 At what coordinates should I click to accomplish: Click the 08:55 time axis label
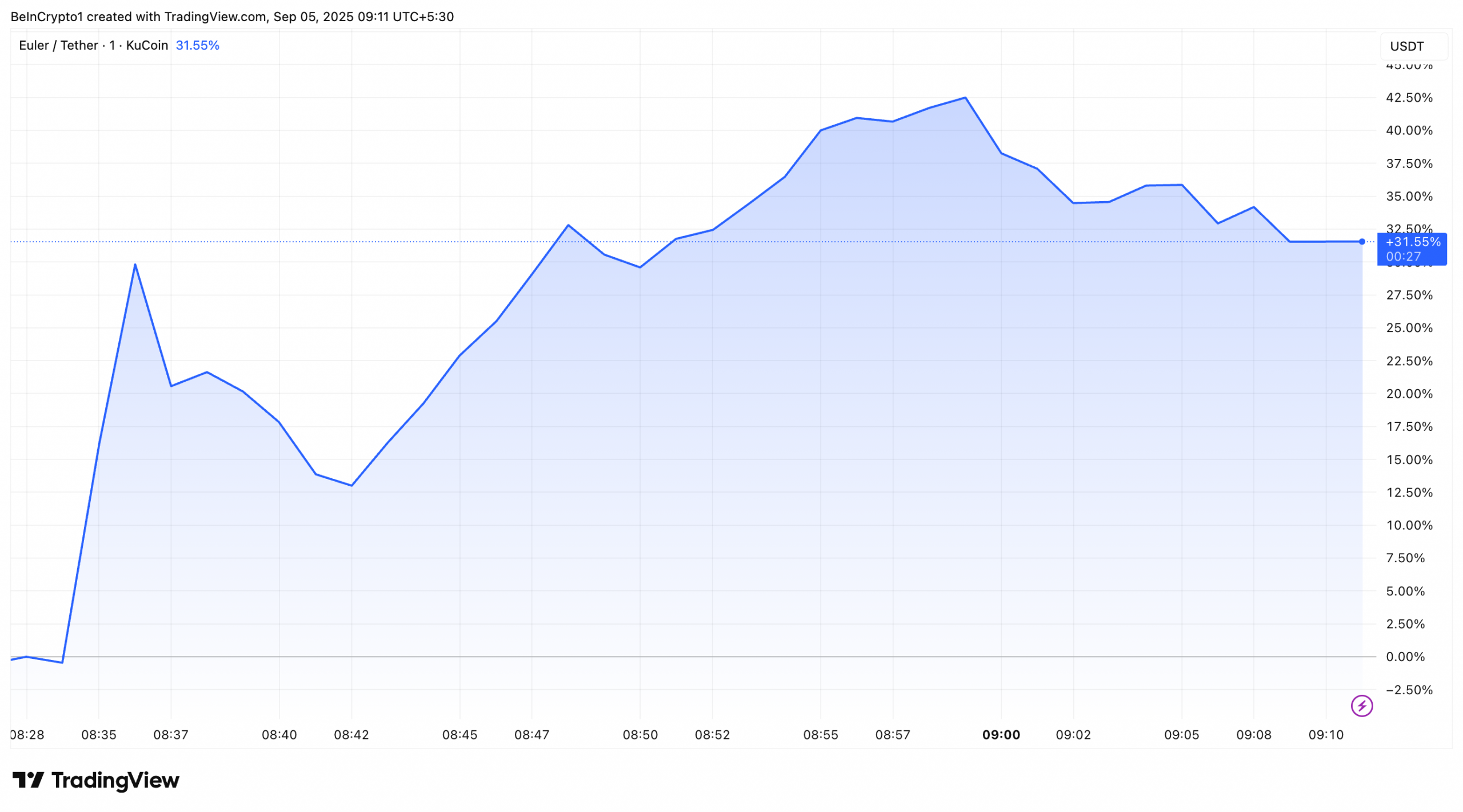(820, 735)
